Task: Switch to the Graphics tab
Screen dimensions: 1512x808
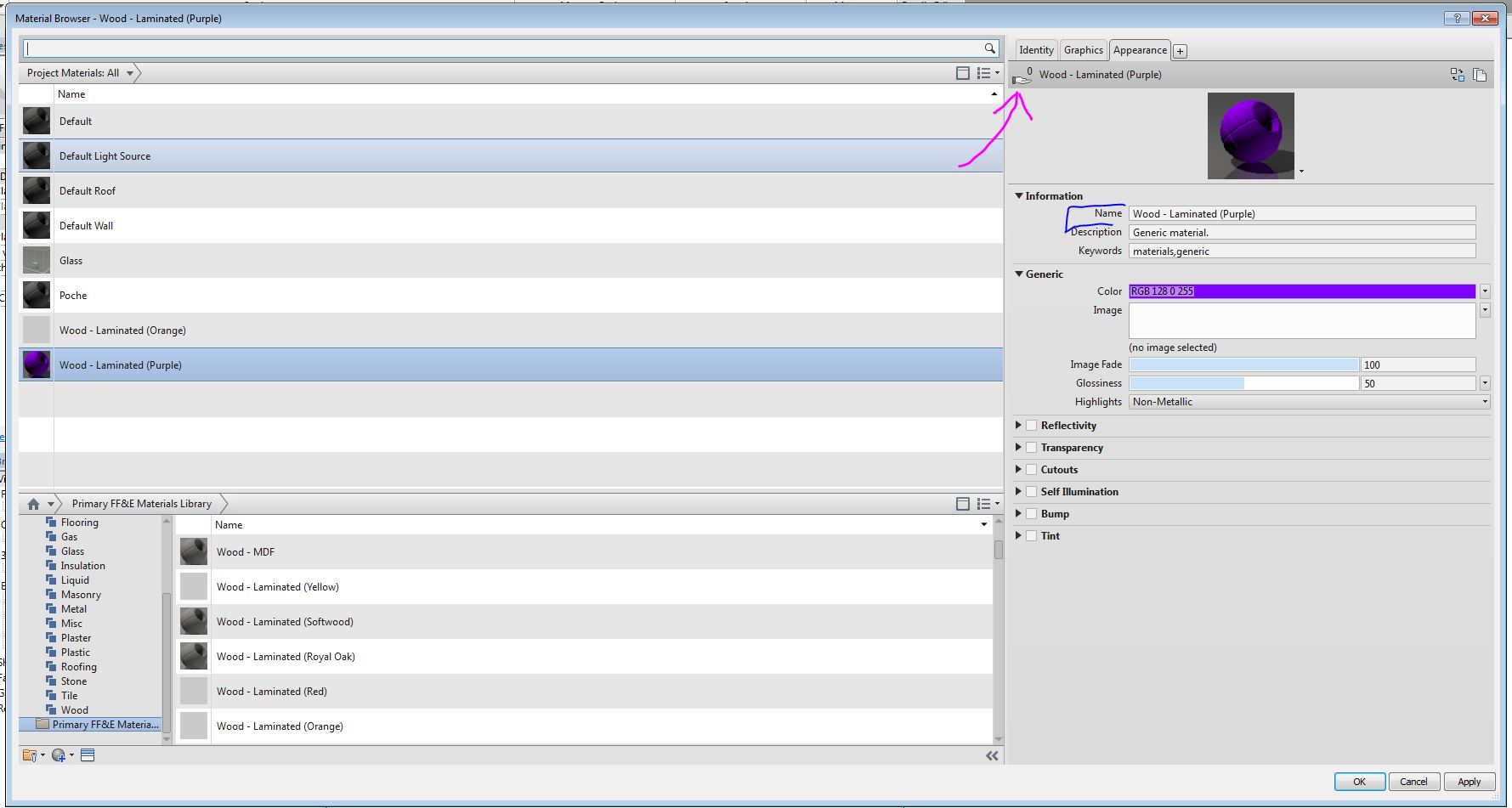Action: coord(1084,50)
